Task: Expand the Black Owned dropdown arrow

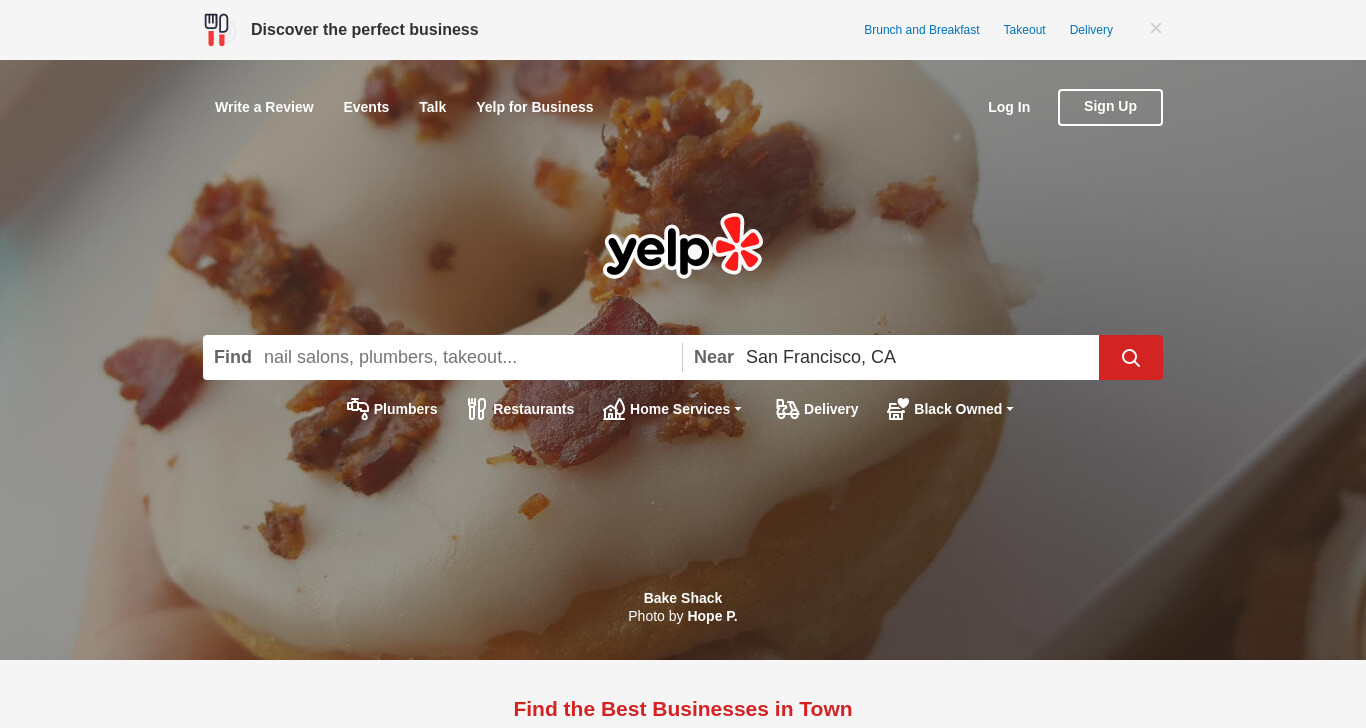Action: pos(1010,409)
